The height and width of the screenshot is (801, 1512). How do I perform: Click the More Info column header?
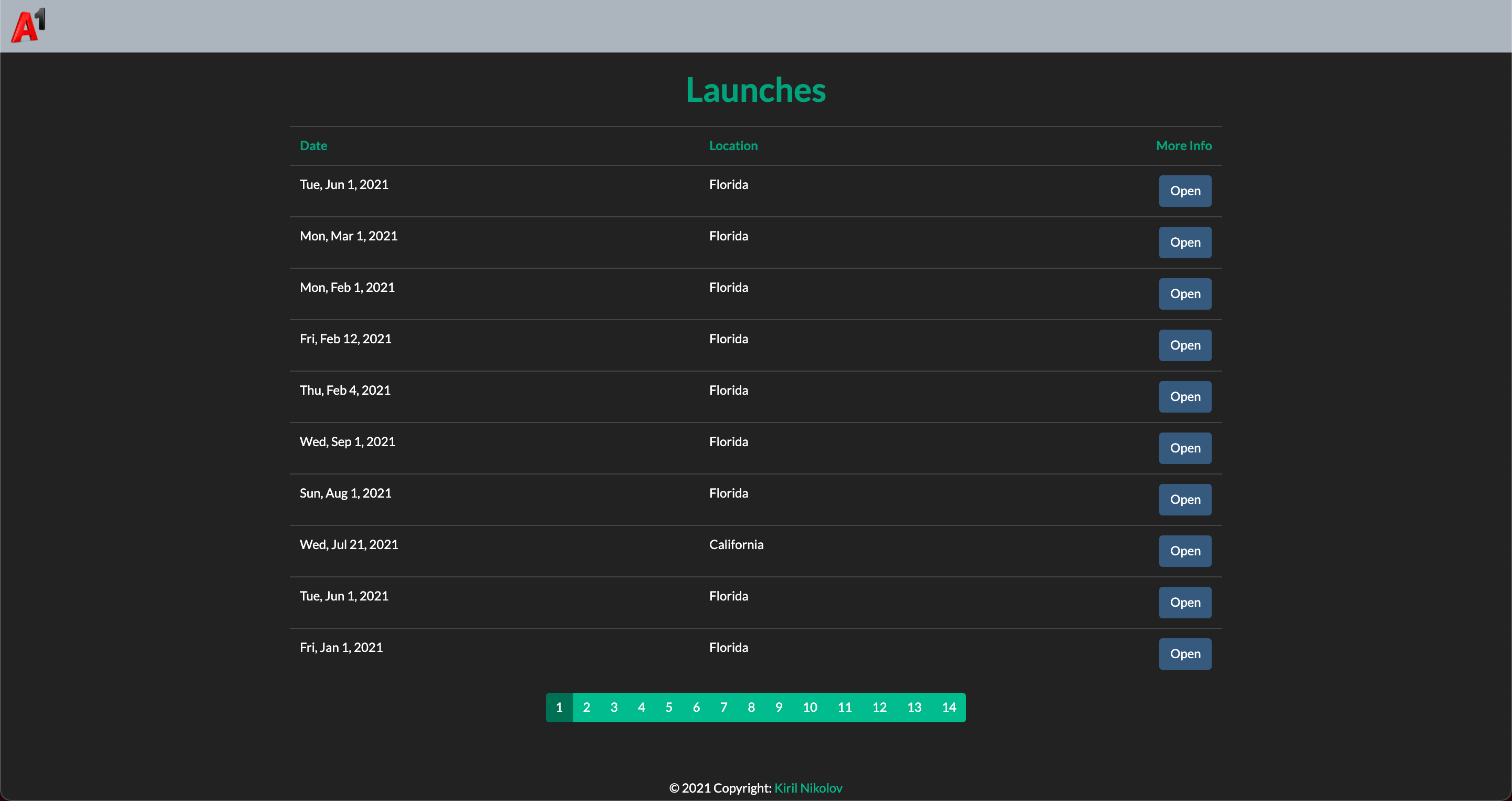1183,145
